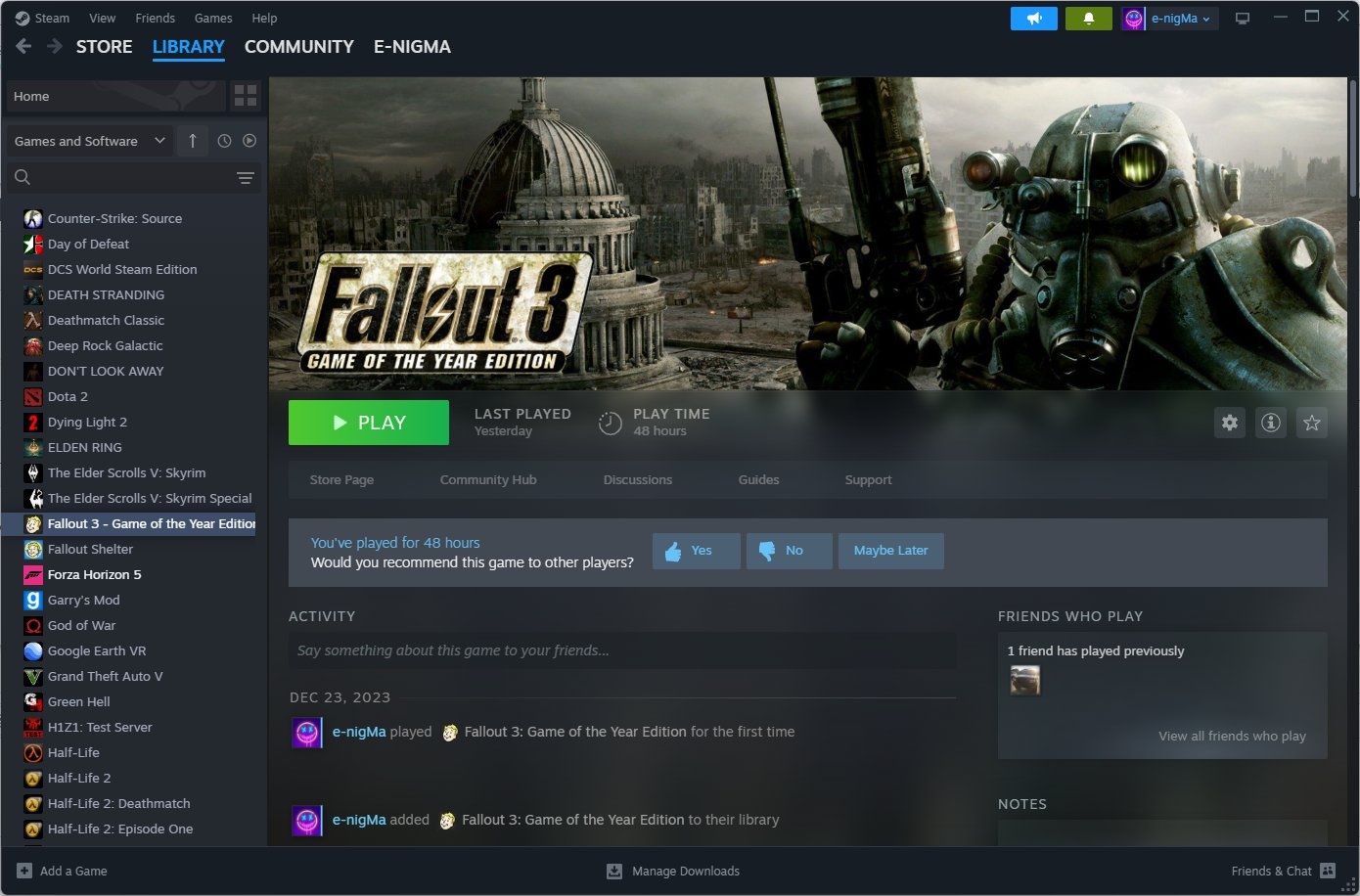Click the library search field
1360x896 pixels.
pos(122,177)
